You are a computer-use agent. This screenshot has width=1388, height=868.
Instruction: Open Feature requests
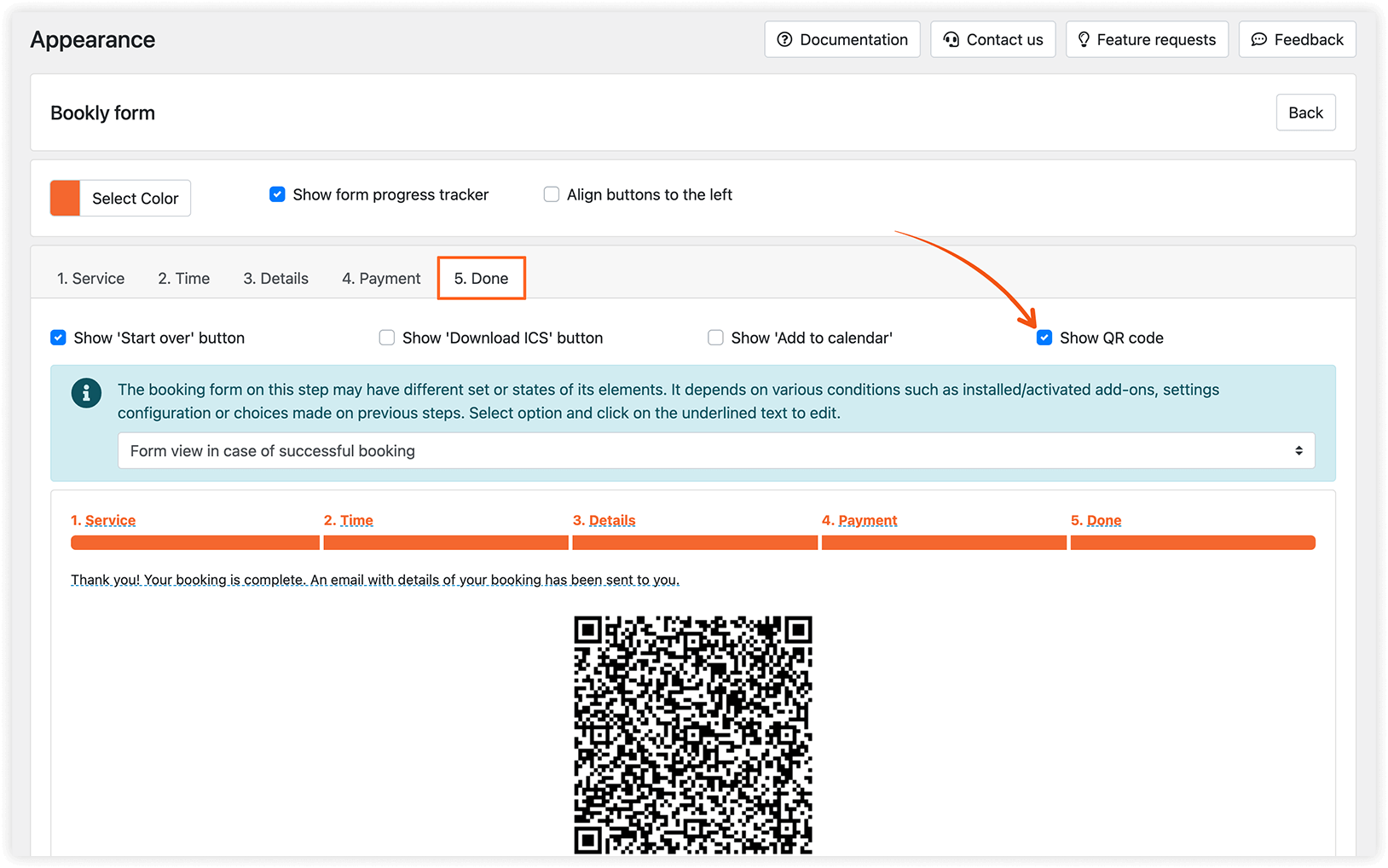click(1147, 39)
